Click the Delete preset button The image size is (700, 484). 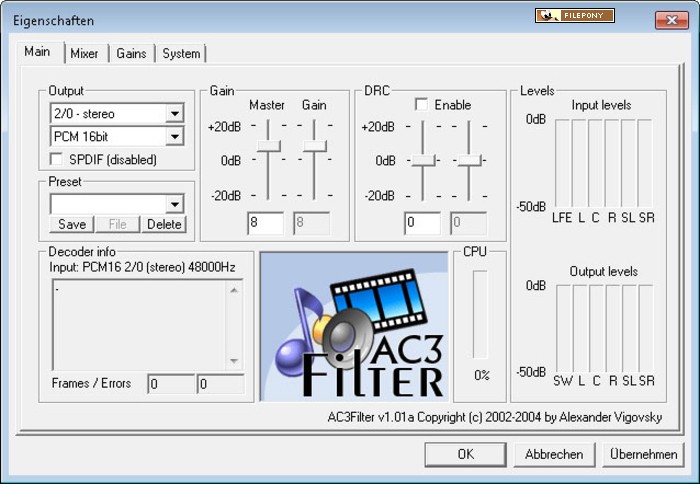point(164,224)
